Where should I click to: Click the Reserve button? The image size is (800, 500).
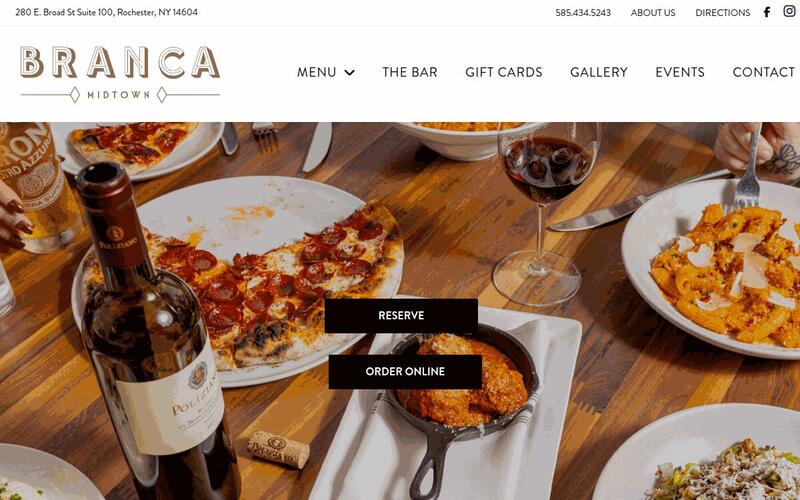click(401, 316)
